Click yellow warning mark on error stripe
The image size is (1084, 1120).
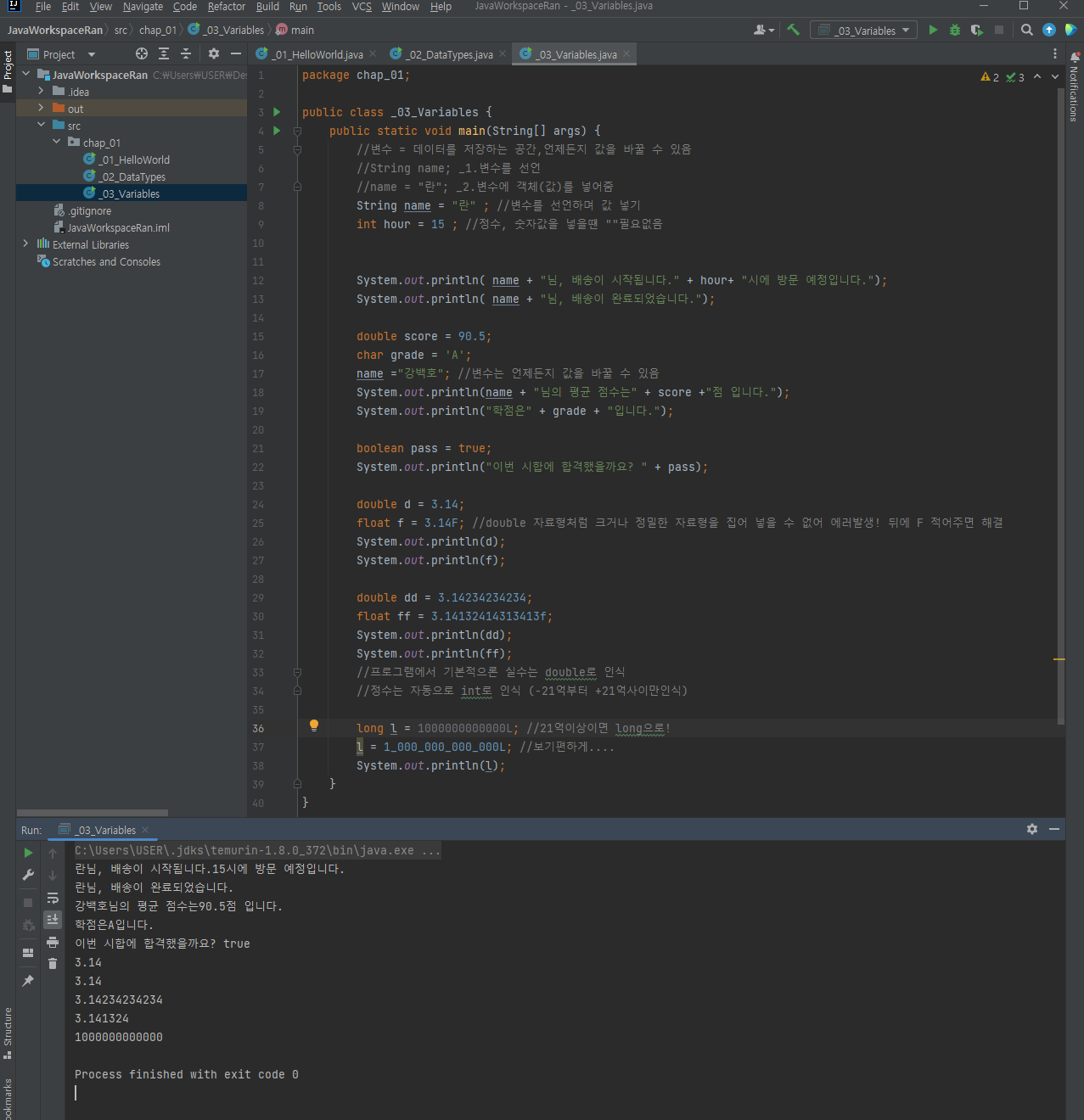click(x=1059, y=658)
